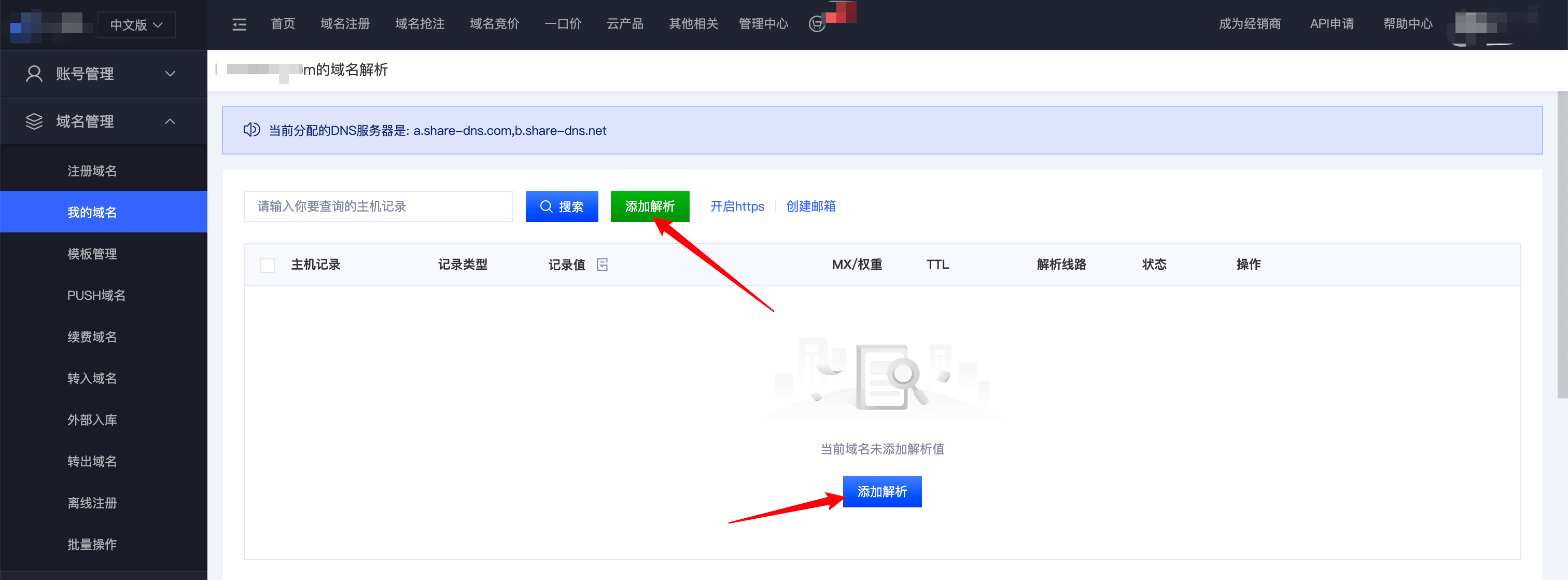The image size is (1568, 580).
Task: Open the 域名注册 top menu
Action: pos(345,24)
